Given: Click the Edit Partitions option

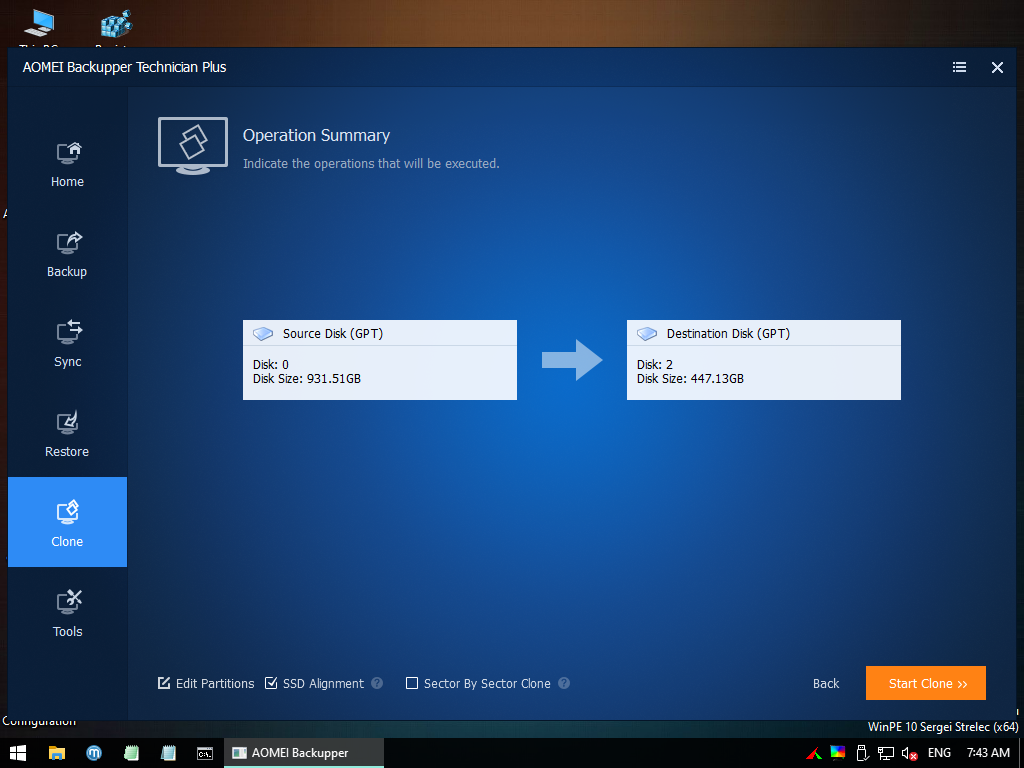Looking at the screenshot, I should [x=206, y=683].
